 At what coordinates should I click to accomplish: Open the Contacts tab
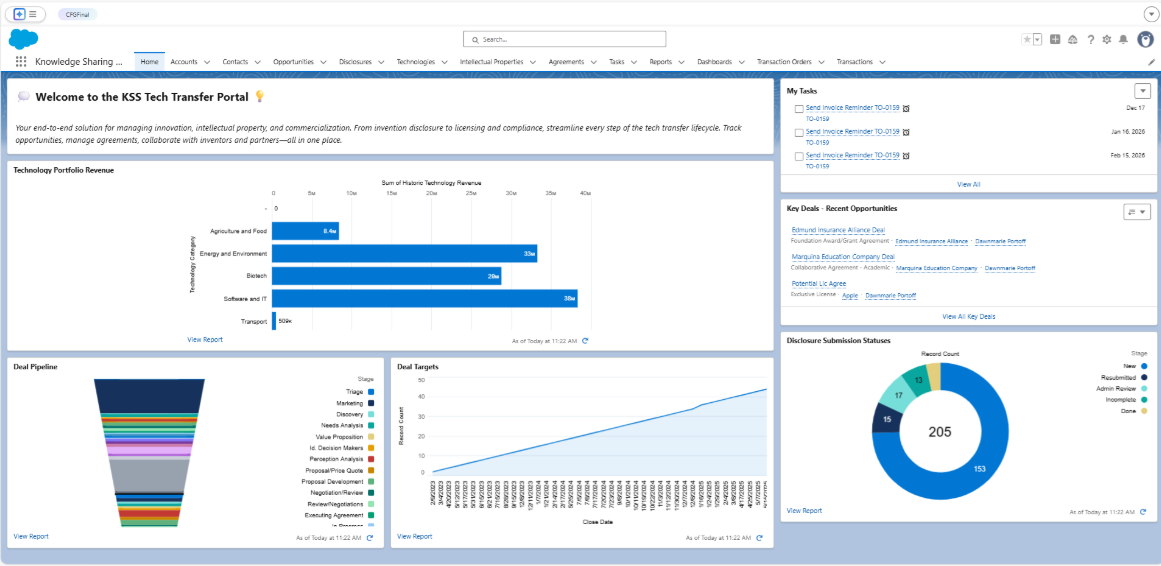(x=235, y=62)
